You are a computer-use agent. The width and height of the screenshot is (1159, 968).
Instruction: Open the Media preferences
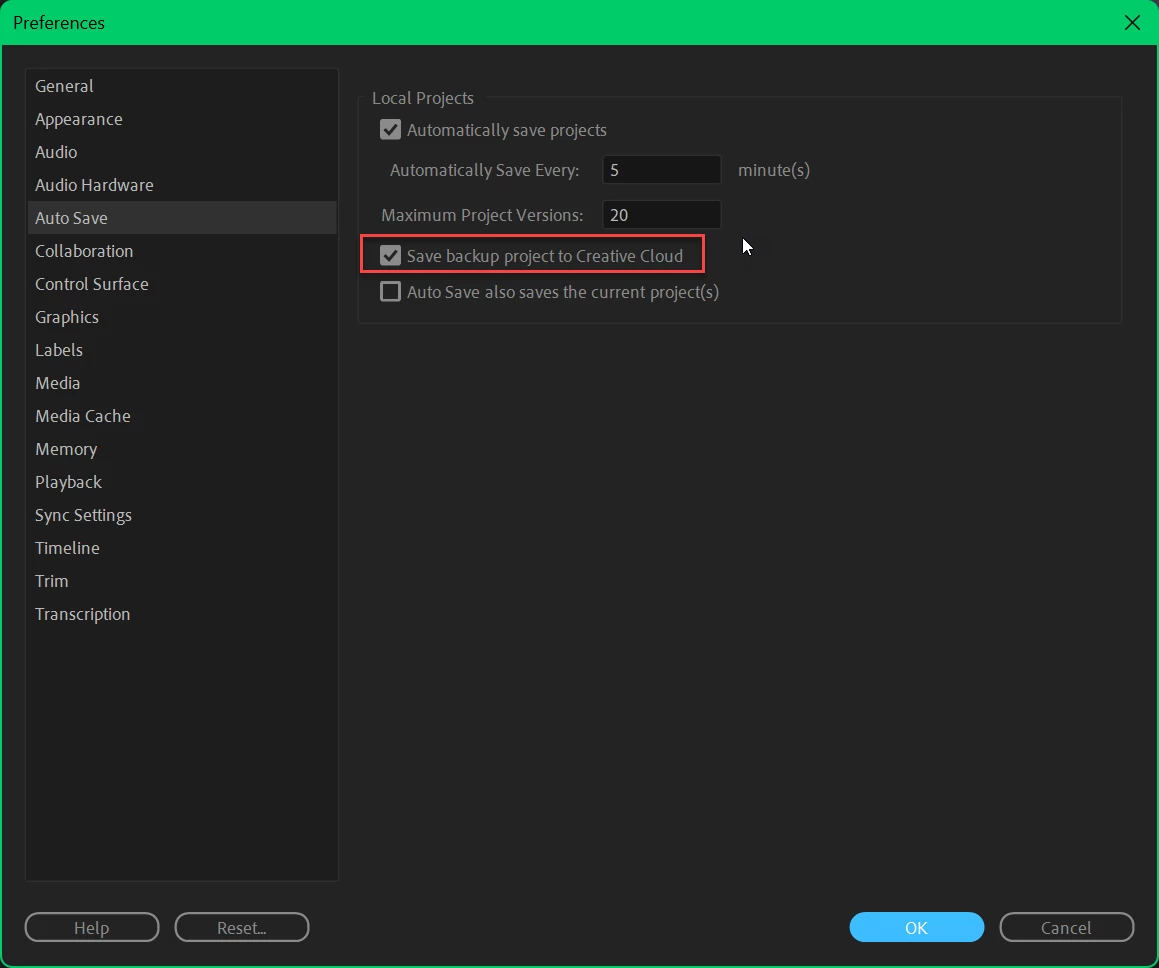[x=182, y=383]
